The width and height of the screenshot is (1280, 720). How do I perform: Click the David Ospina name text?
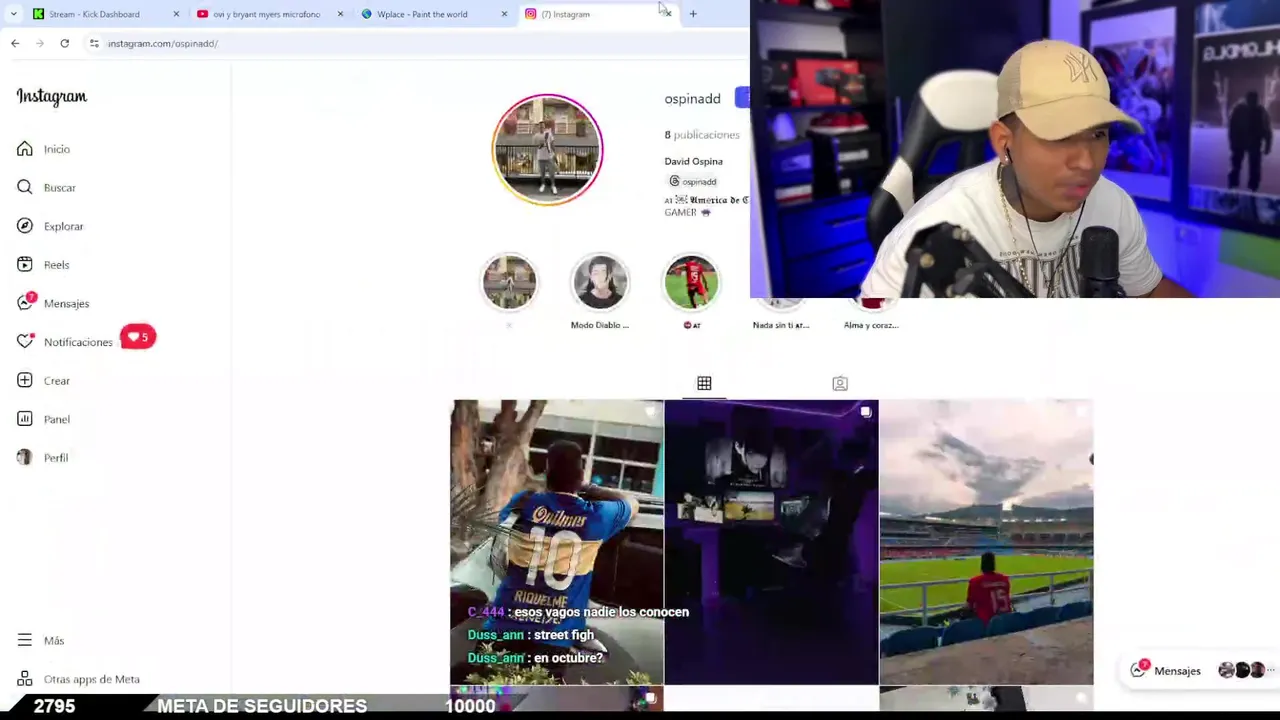pos(693,161)
